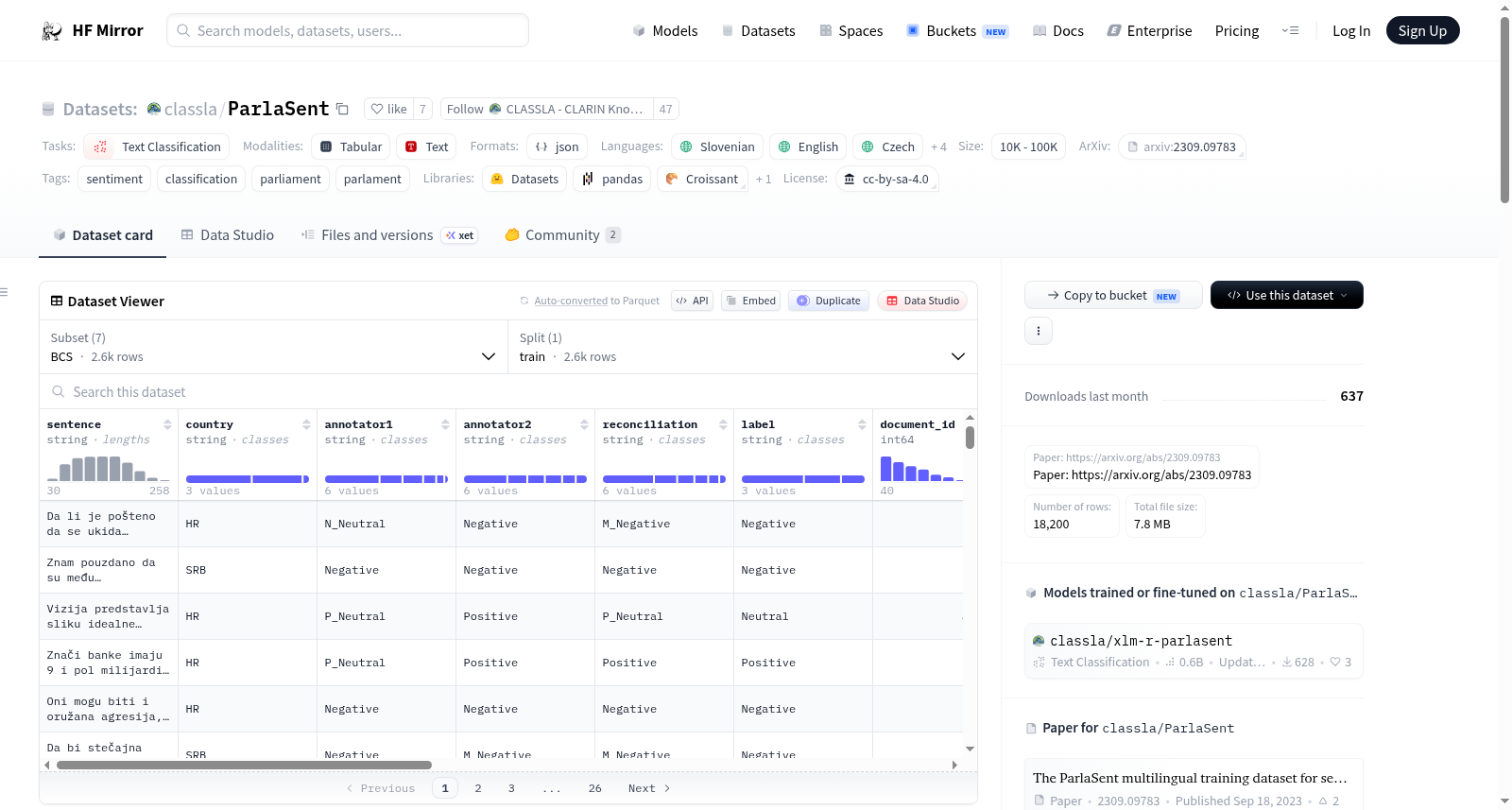Click the Text Classification task icon
Viewport: 1512px width, 810px height.
100,146
